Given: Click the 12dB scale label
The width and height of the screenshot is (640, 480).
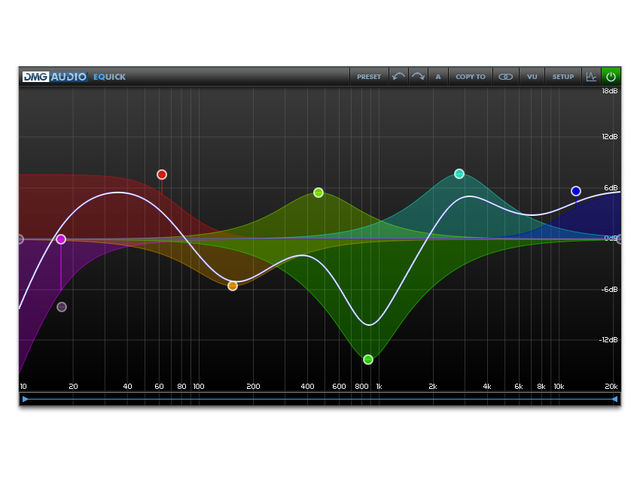Looking at the screenshot, I should [609, 137].
